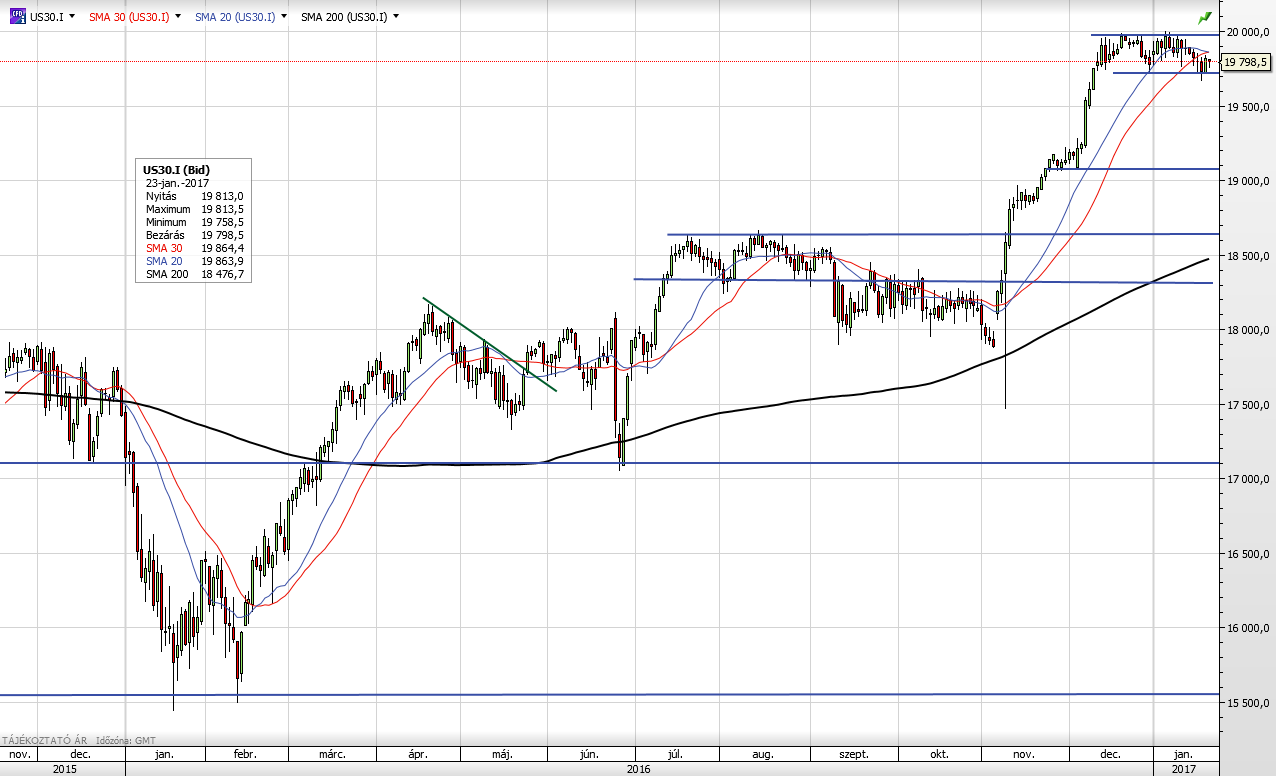Click the red 'SMA 30' value row in info box
This screenshot has height=776, width=1276.
[x=194, y=248]
